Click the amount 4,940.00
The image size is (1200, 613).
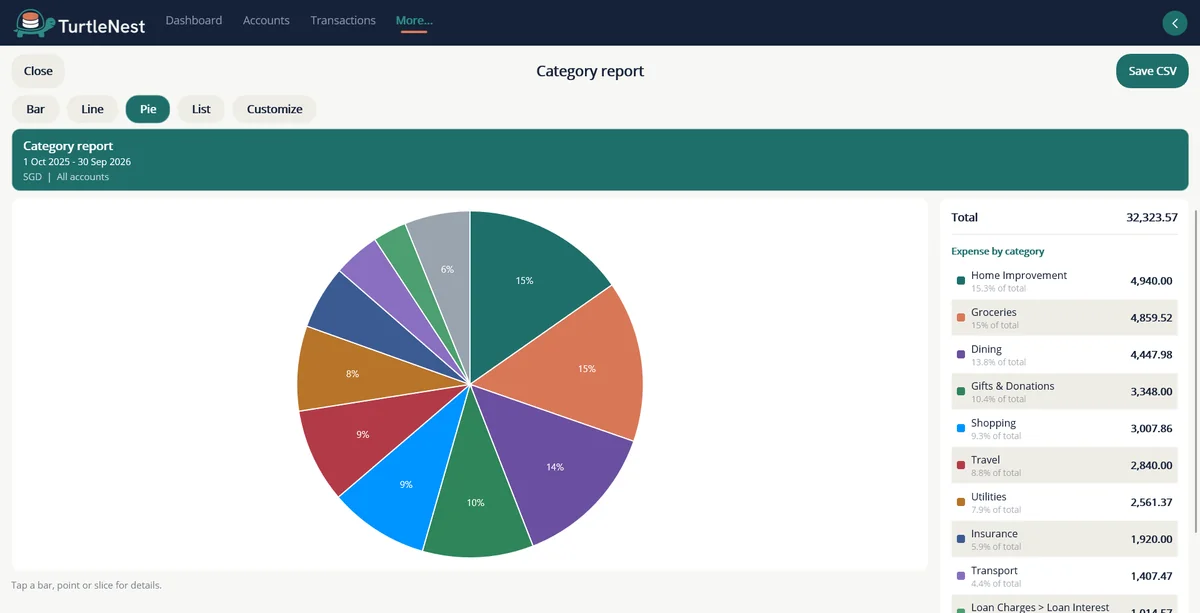pos(1151,281)
